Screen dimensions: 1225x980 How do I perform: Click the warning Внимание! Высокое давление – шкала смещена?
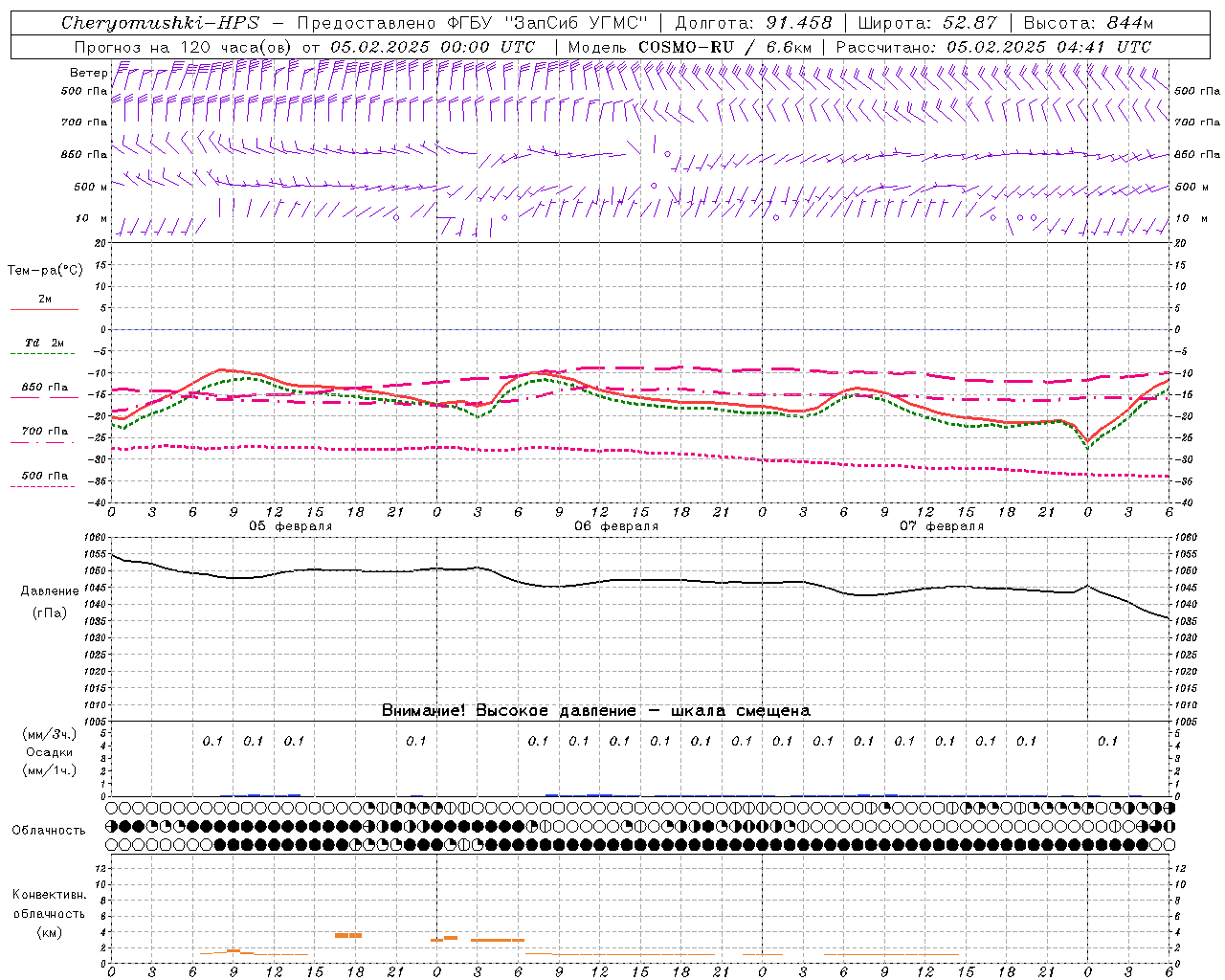point(596,710)
